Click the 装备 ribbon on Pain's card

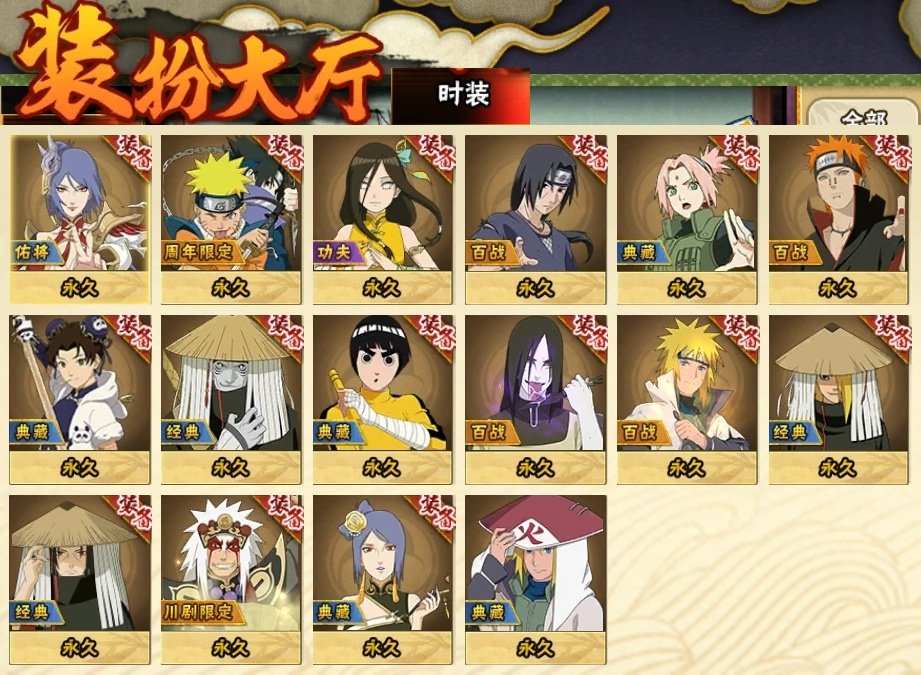click(x=889, y=153)
